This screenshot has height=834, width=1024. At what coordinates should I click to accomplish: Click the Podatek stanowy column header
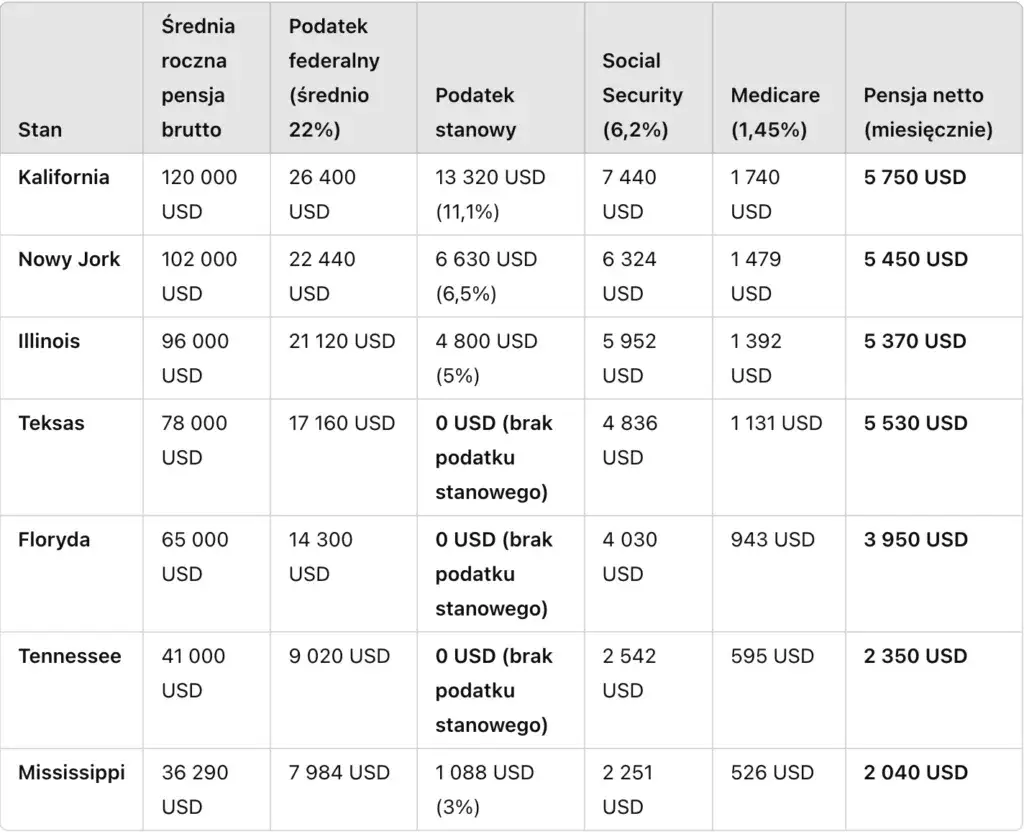pos(476,112)
